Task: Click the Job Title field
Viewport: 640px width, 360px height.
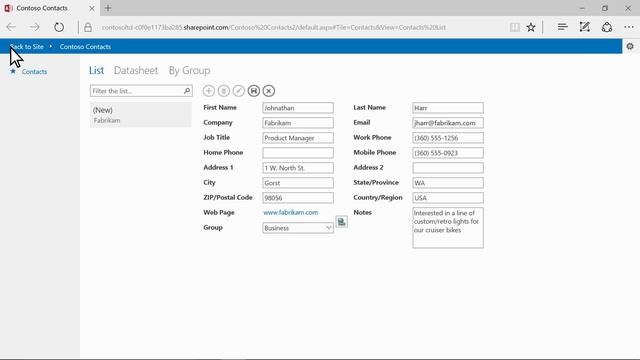Action: 298,138
